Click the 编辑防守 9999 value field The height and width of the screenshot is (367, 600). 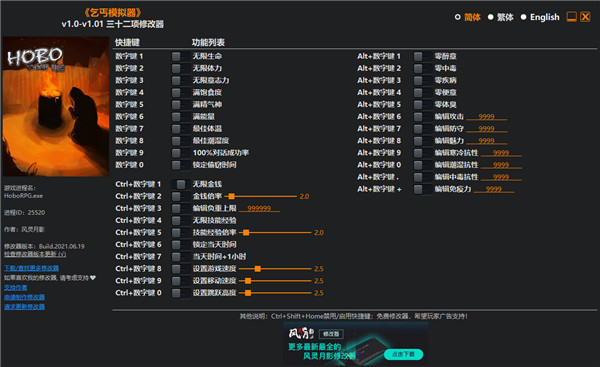486,129
